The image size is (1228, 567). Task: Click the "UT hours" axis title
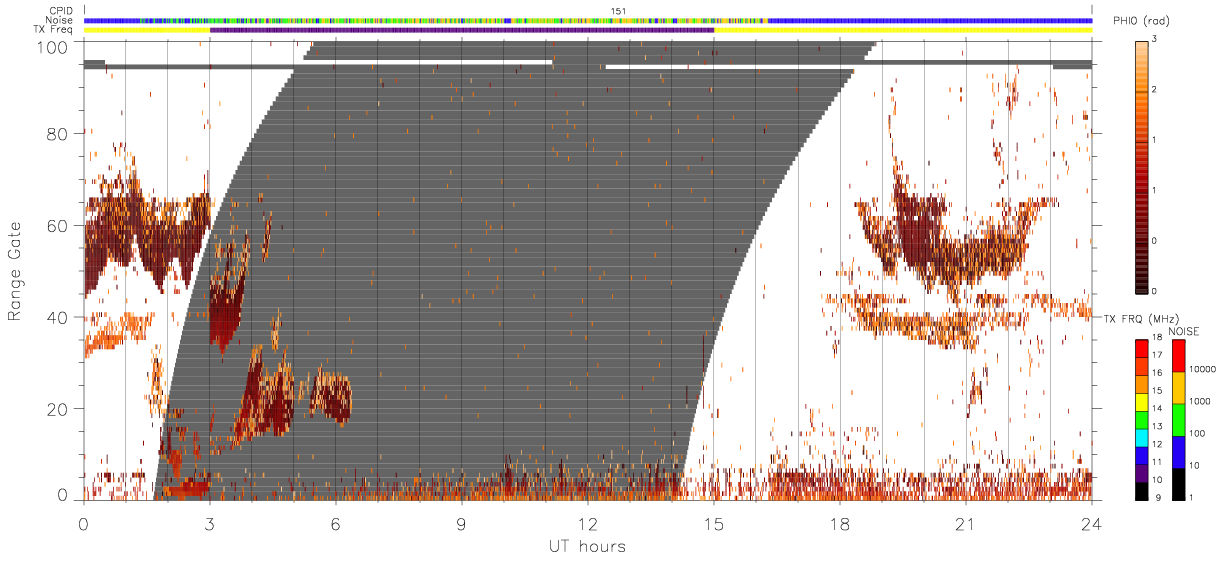587,546
